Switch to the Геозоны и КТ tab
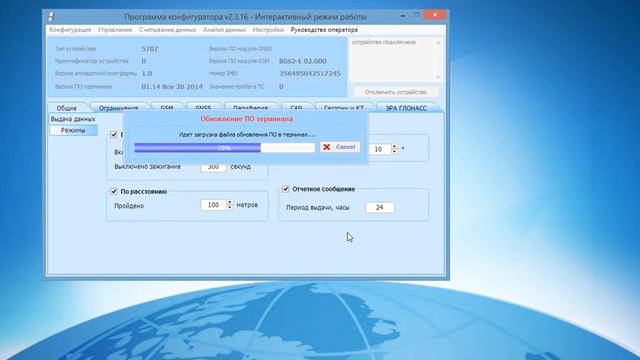Viewport: 640px width, 360px height. (344, 108)
